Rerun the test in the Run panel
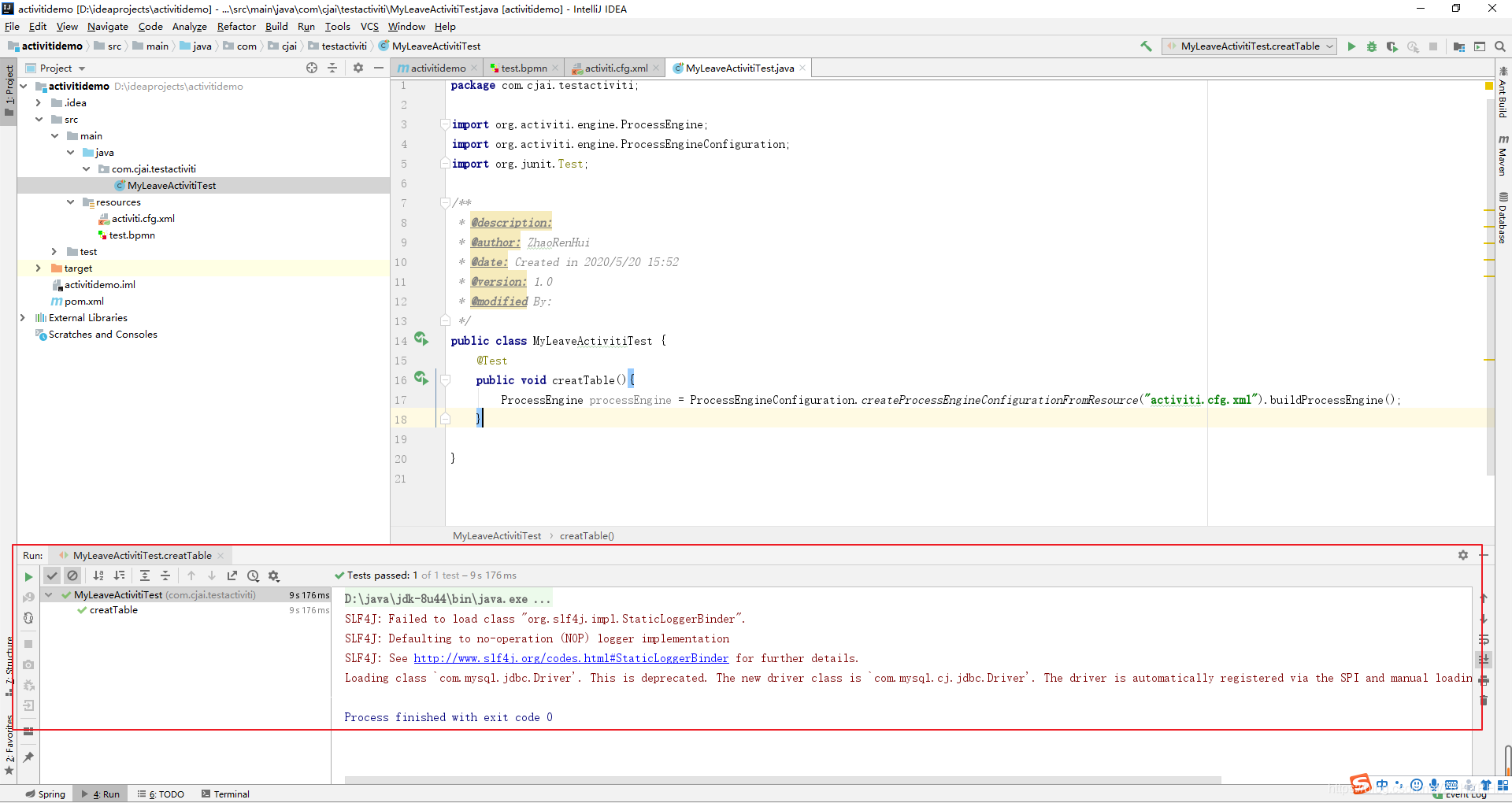1512x803 pixels. coord(28,577)
